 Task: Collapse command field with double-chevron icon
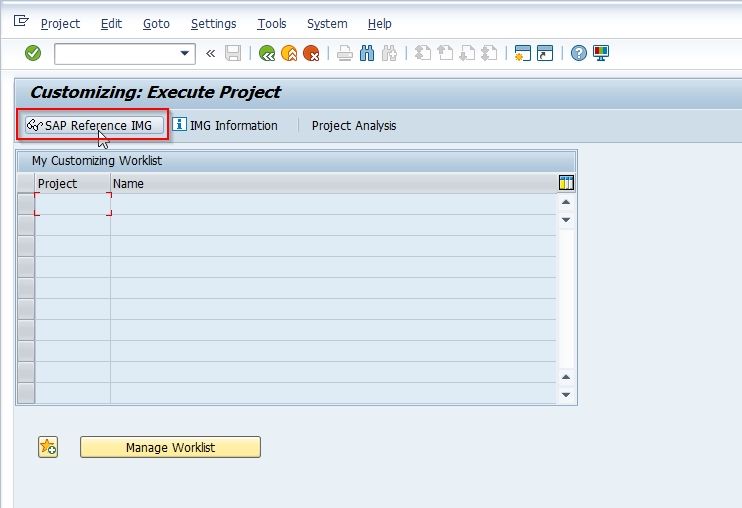(x=211, y=53)
